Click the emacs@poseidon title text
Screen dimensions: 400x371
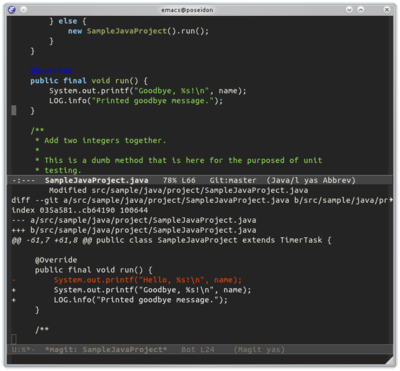(187, 10)
